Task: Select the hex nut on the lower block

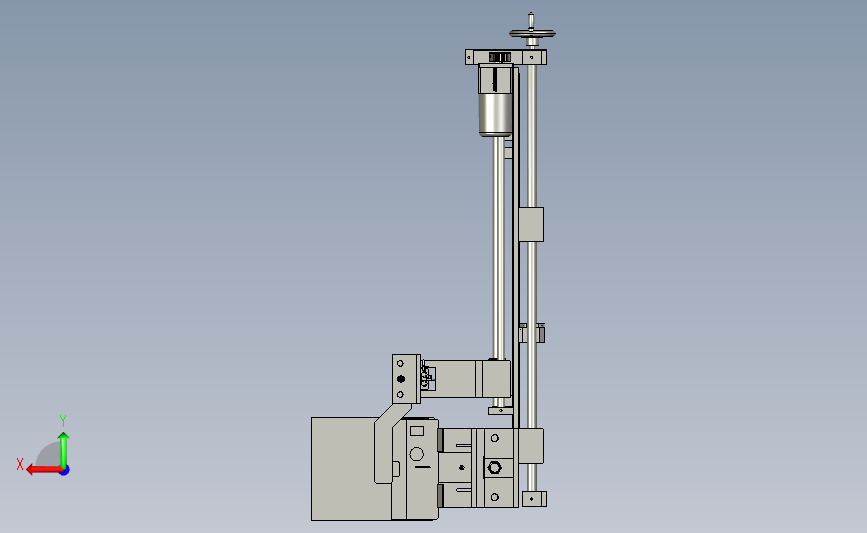Action: tap(494, 468)
